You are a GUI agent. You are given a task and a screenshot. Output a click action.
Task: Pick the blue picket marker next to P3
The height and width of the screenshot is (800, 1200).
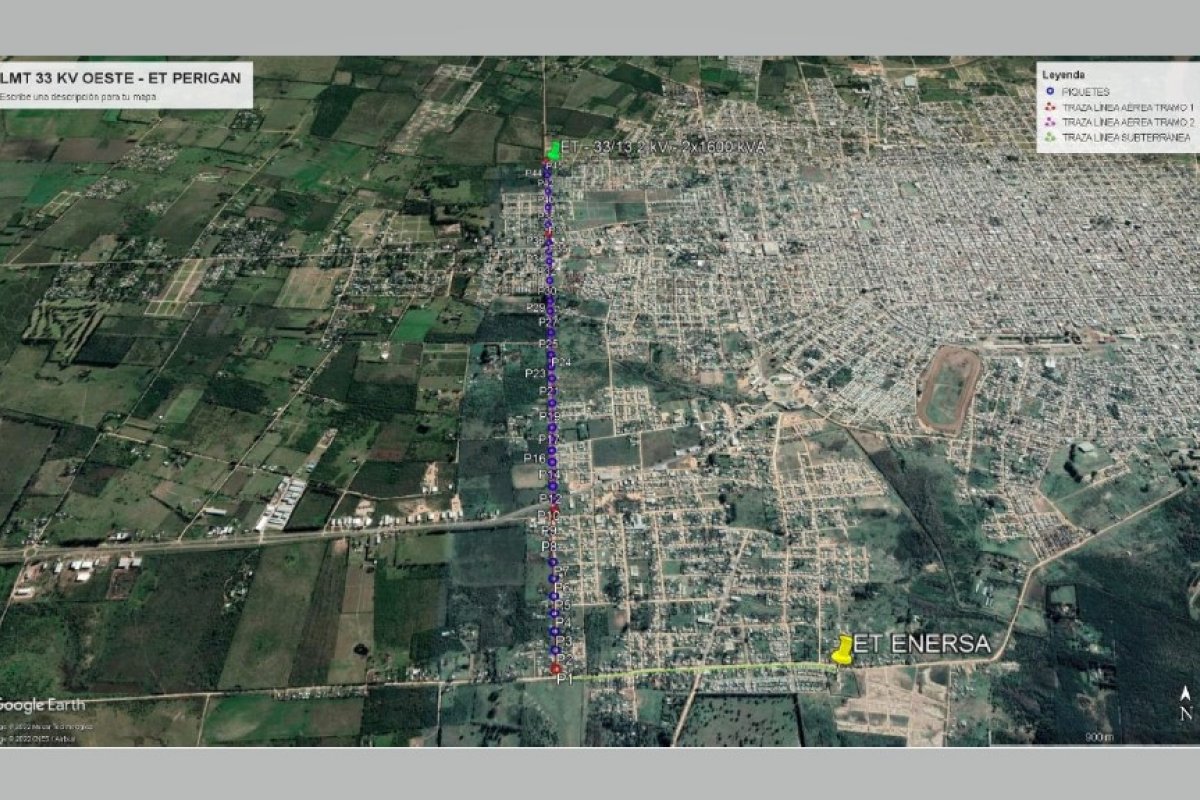(x=555, y=632)
